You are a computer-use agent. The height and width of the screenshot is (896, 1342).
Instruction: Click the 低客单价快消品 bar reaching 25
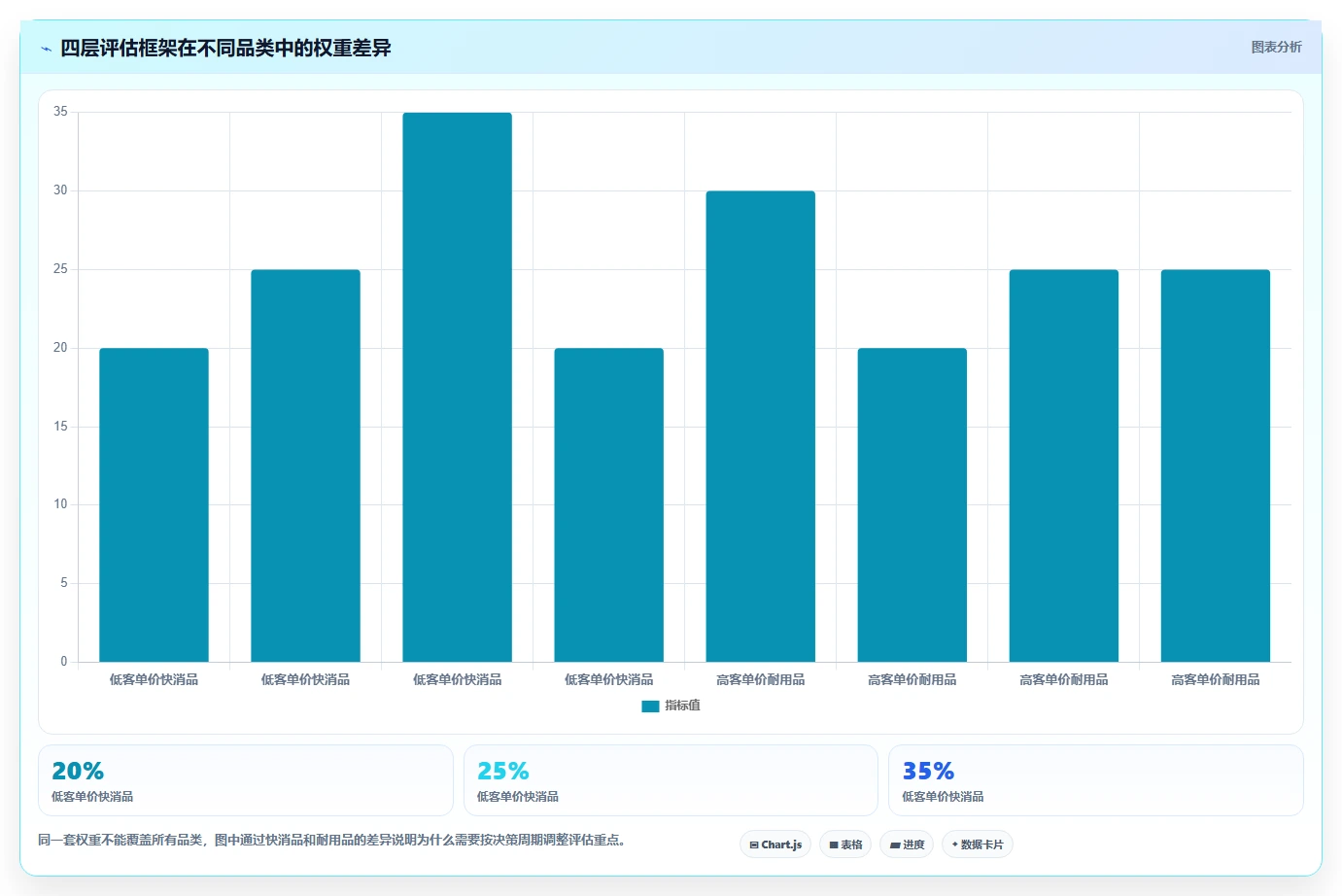pyautogui.click(x=305, y=465)
